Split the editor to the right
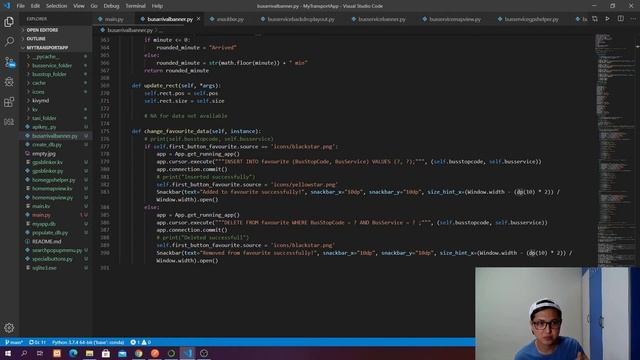 (620, 19)
